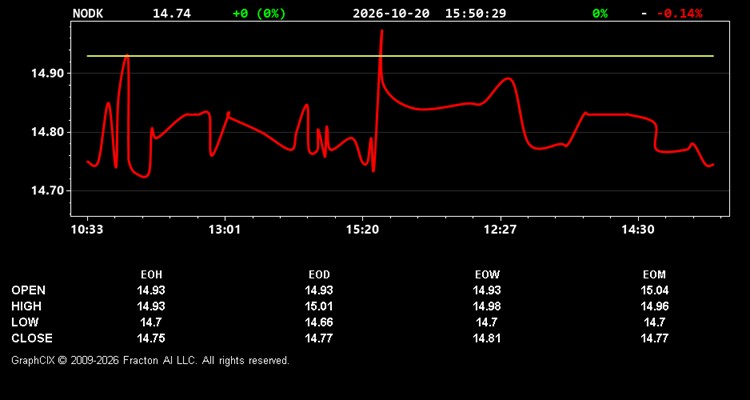Click the EOH high value 14.93

[151, 306]
